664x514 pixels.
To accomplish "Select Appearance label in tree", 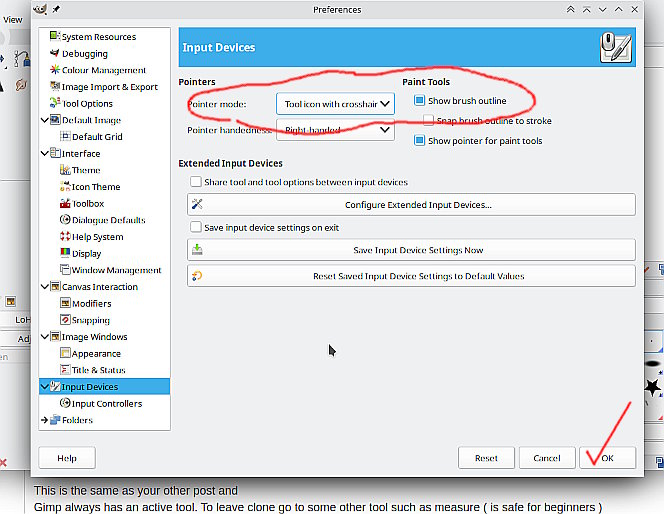I will 96,354.
